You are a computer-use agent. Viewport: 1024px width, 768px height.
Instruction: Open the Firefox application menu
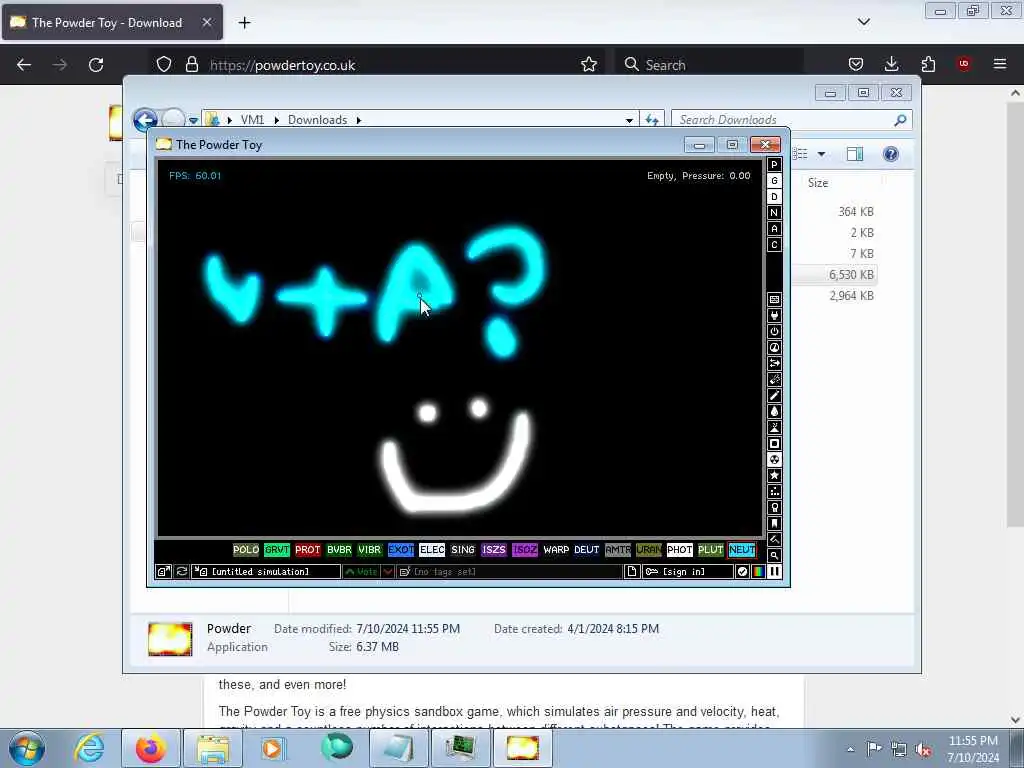[x=1000, y=64]
